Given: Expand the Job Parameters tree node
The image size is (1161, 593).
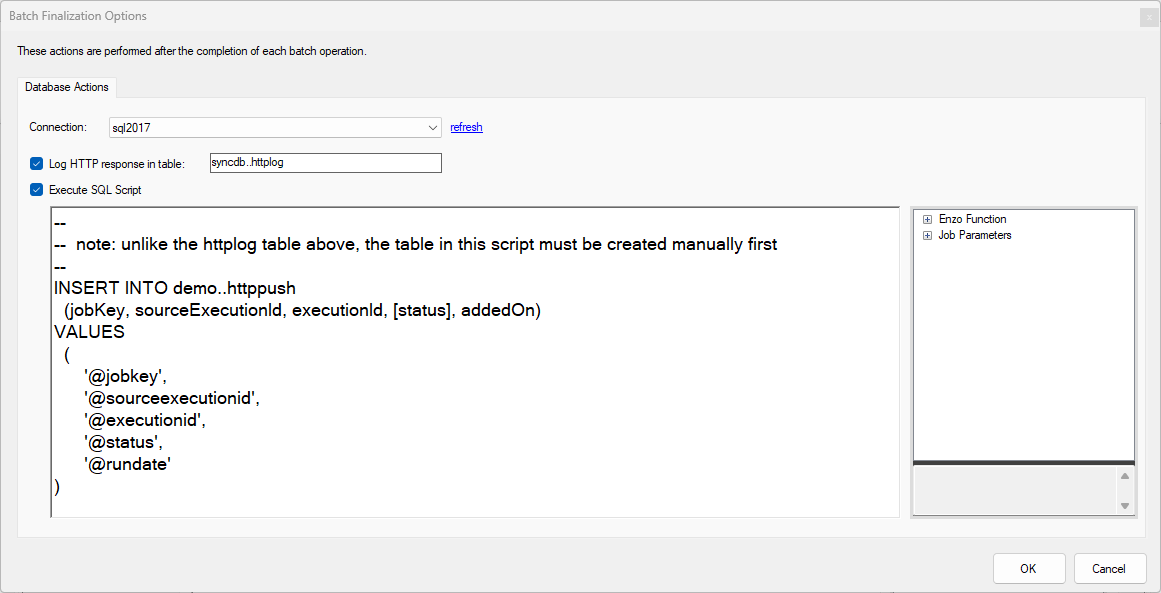Looking at the screenshot, I should (927, 235).
